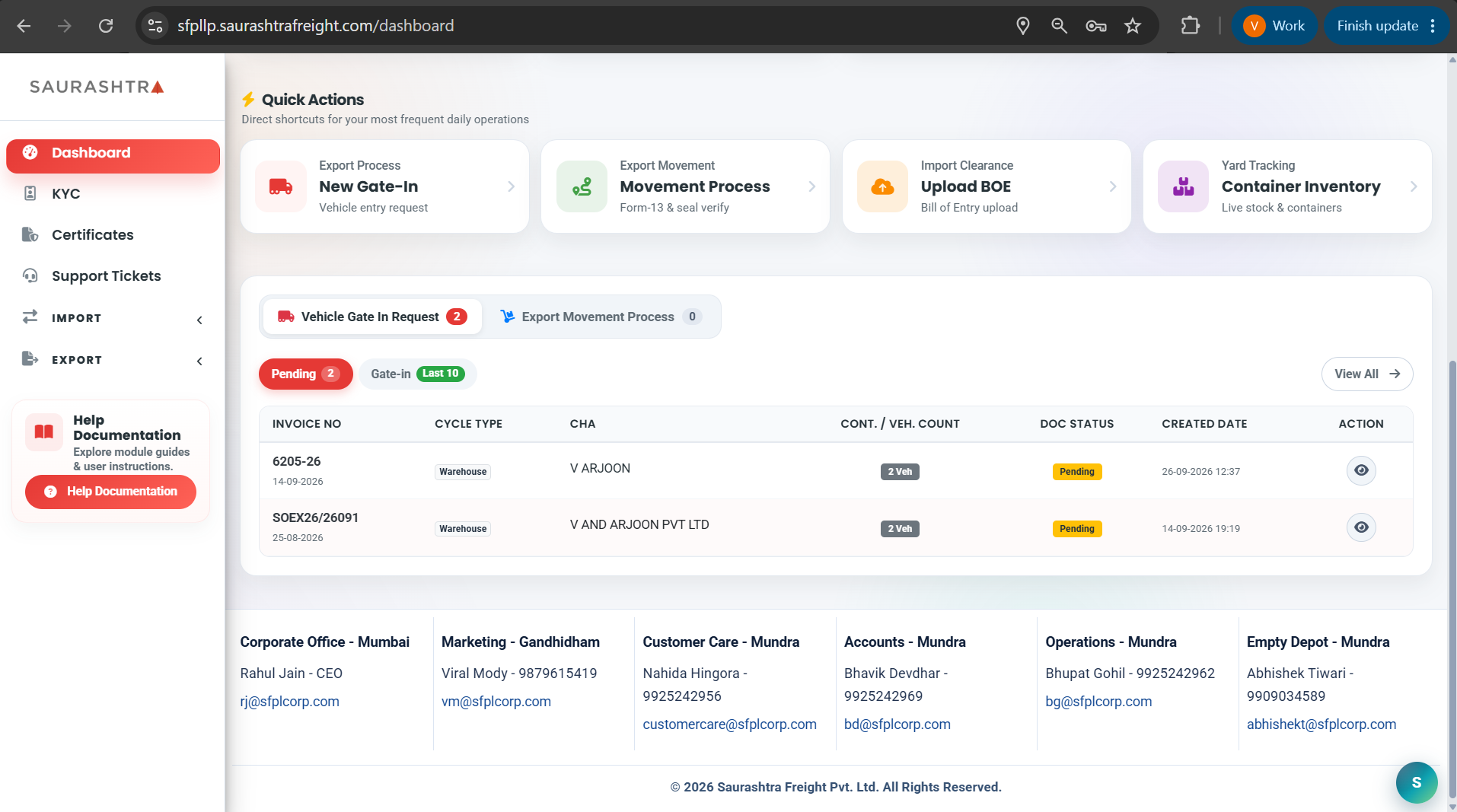The height and width of the screenshot is (812, 1457).
Task: Click the KYC sidebar icon
Action: tap(30, 193)
